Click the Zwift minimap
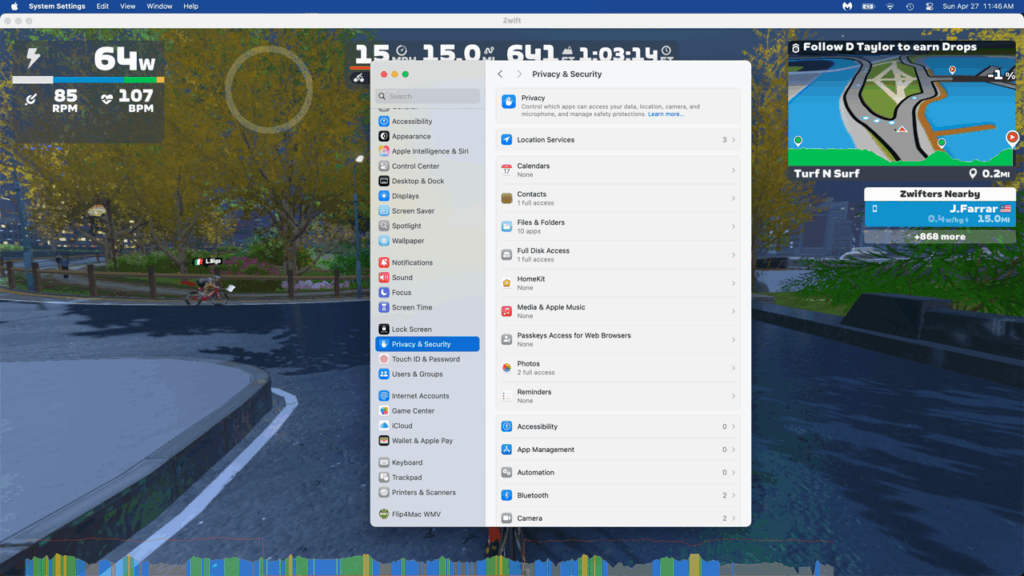Screen dimensions: 1024x576 (902, 110)
